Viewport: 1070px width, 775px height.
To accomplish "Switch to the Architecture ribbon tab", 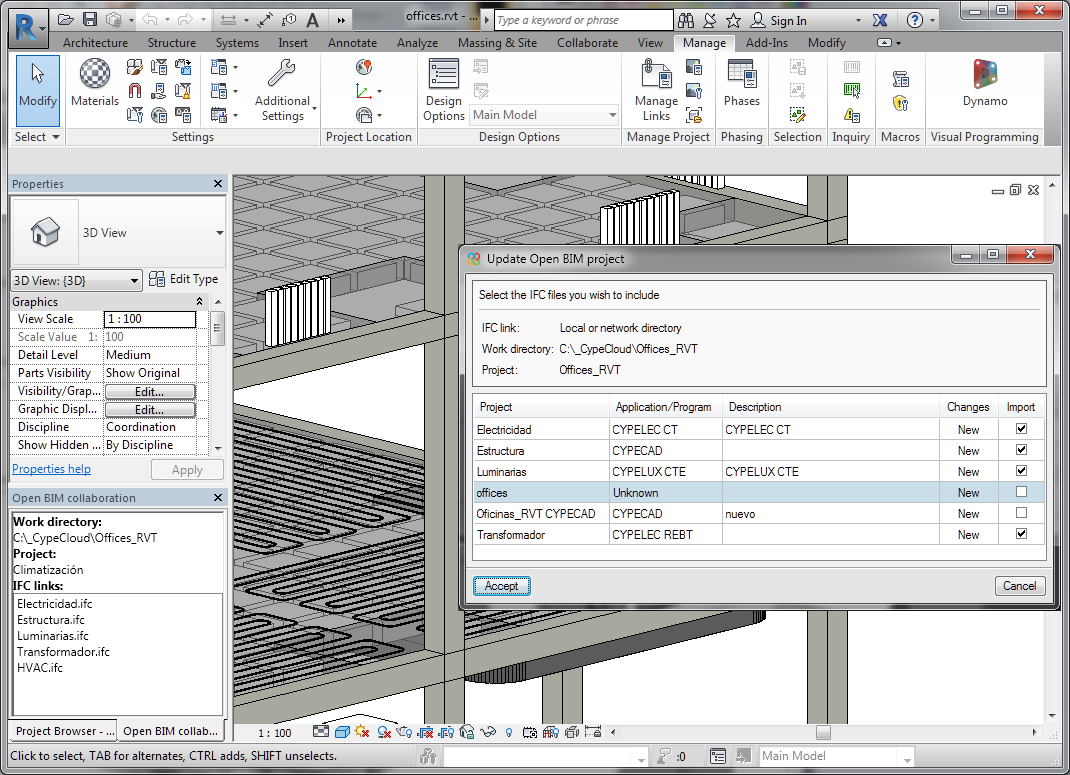I will (x=95, y=43).
